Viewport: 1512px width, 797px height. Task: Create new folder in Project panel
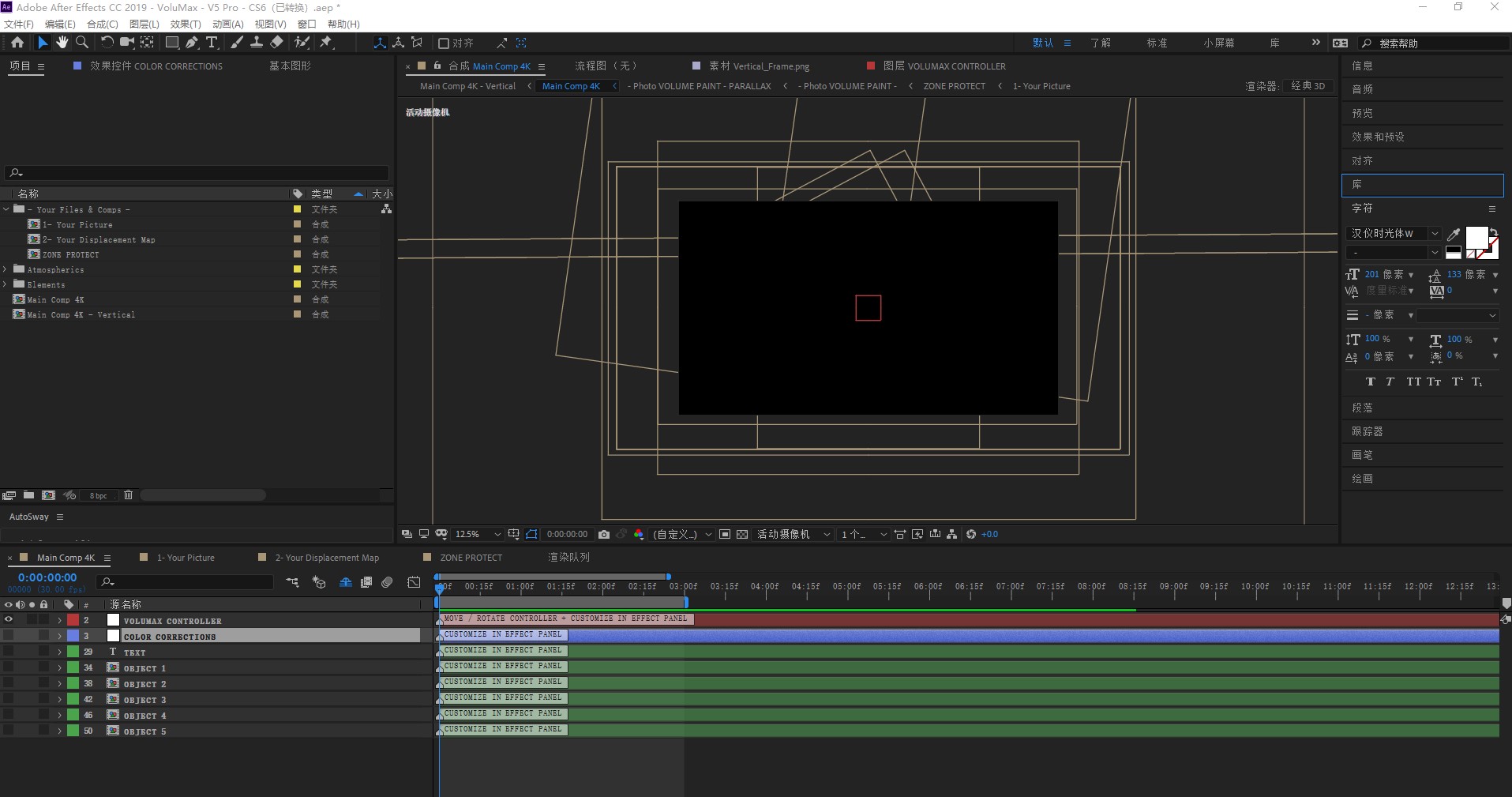[x=28, y=495]
